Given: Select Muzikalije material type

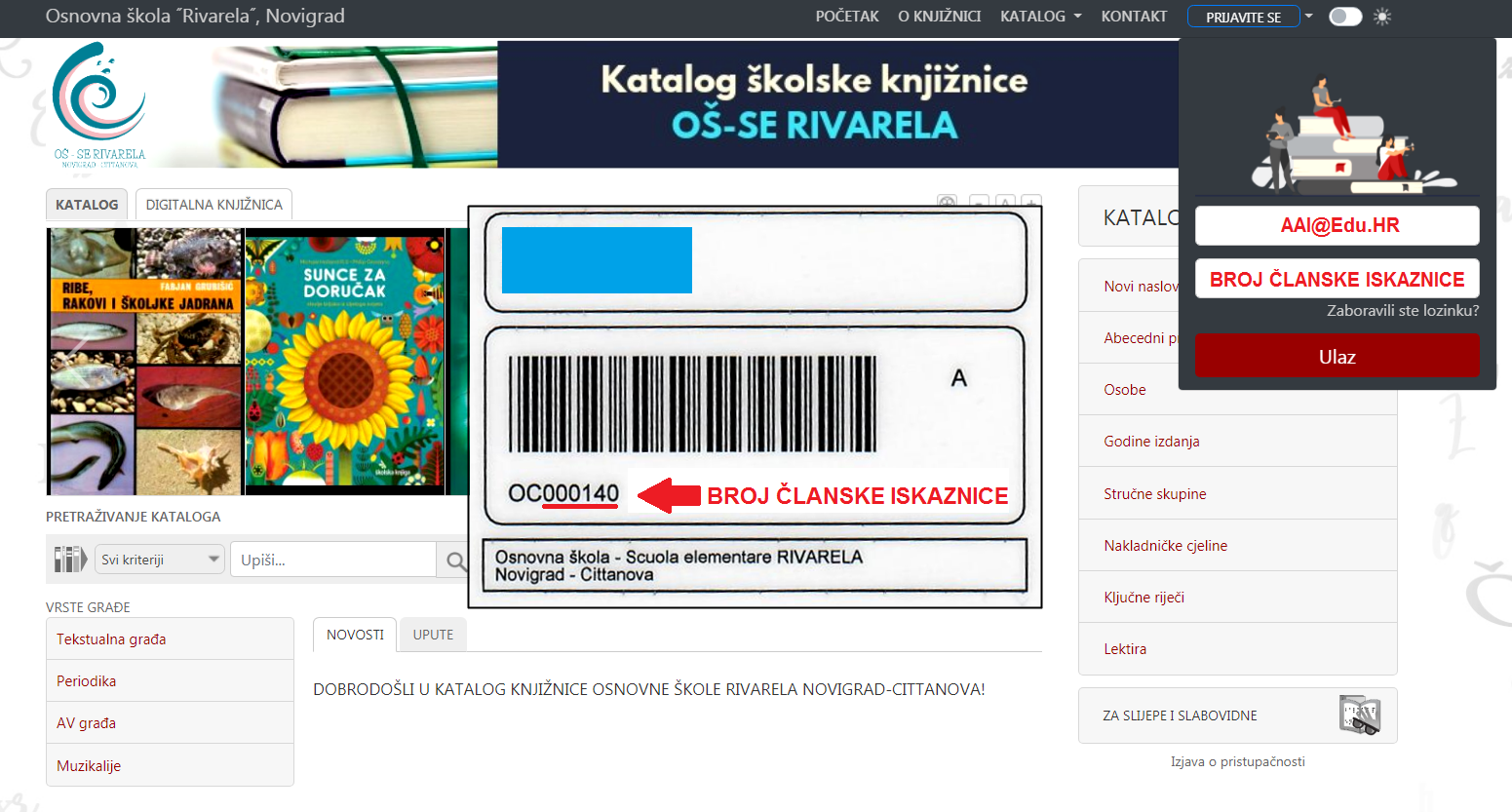Looking at the screenshot, I should (x=170, y=765).
